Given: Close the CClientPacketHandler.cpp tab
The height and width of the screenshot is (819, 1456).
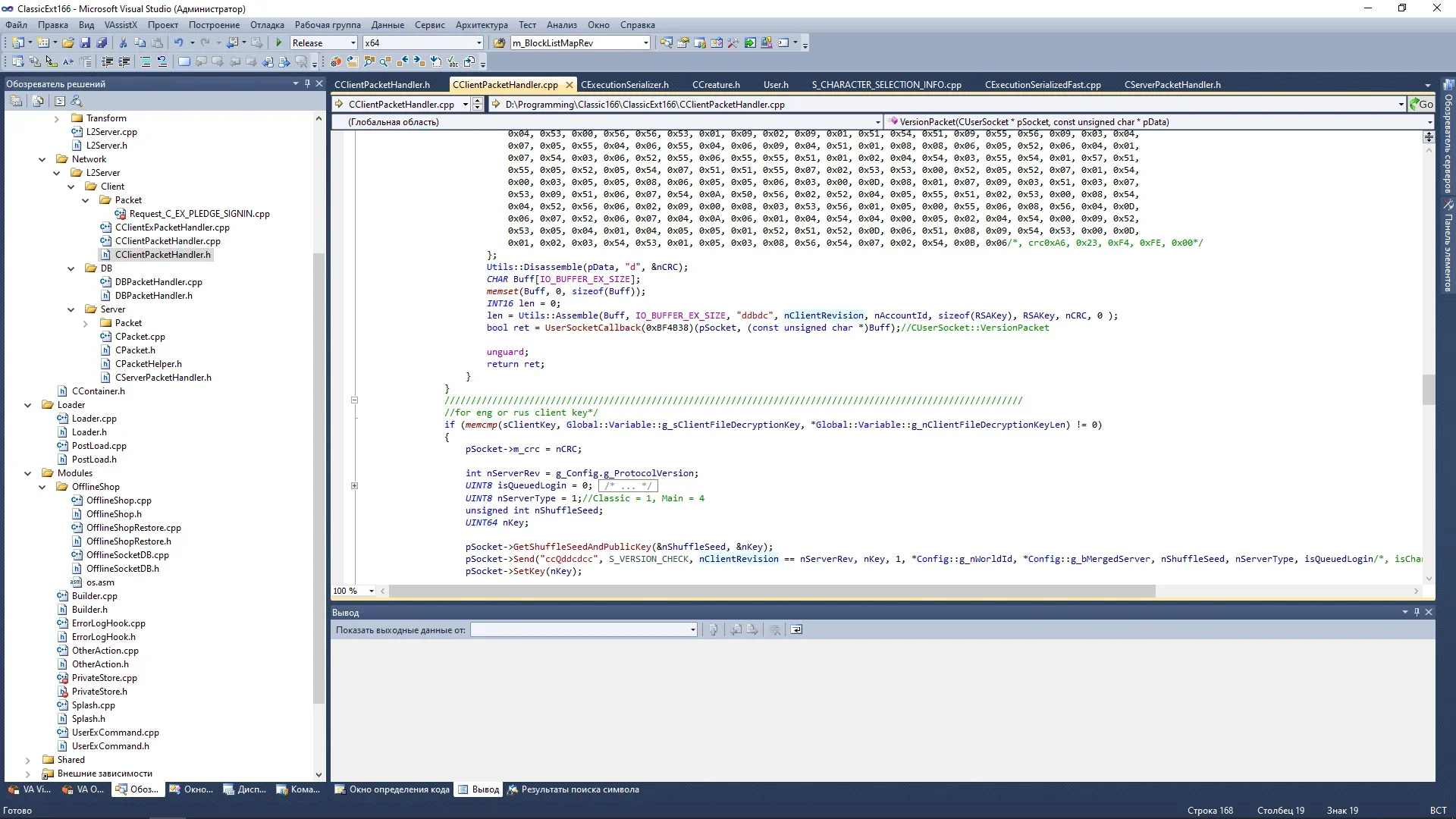Looking at the screenshot, I should tap(570, 85).
